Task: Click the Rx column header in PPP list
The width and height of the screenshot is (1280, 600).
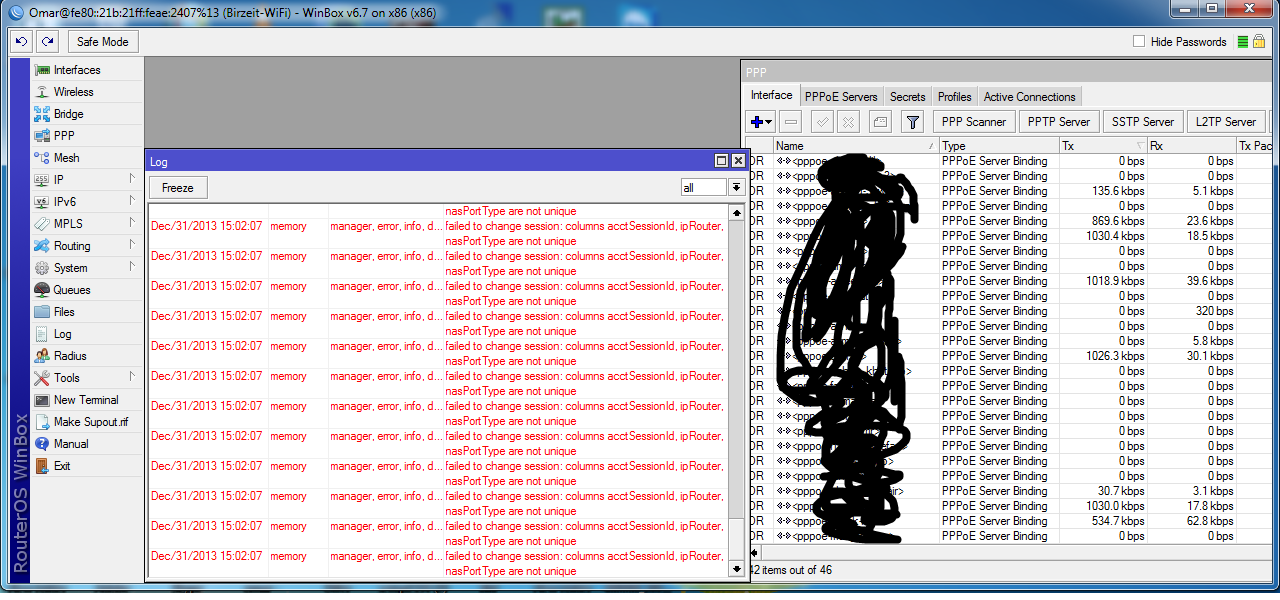Action: click(1191, 146)
